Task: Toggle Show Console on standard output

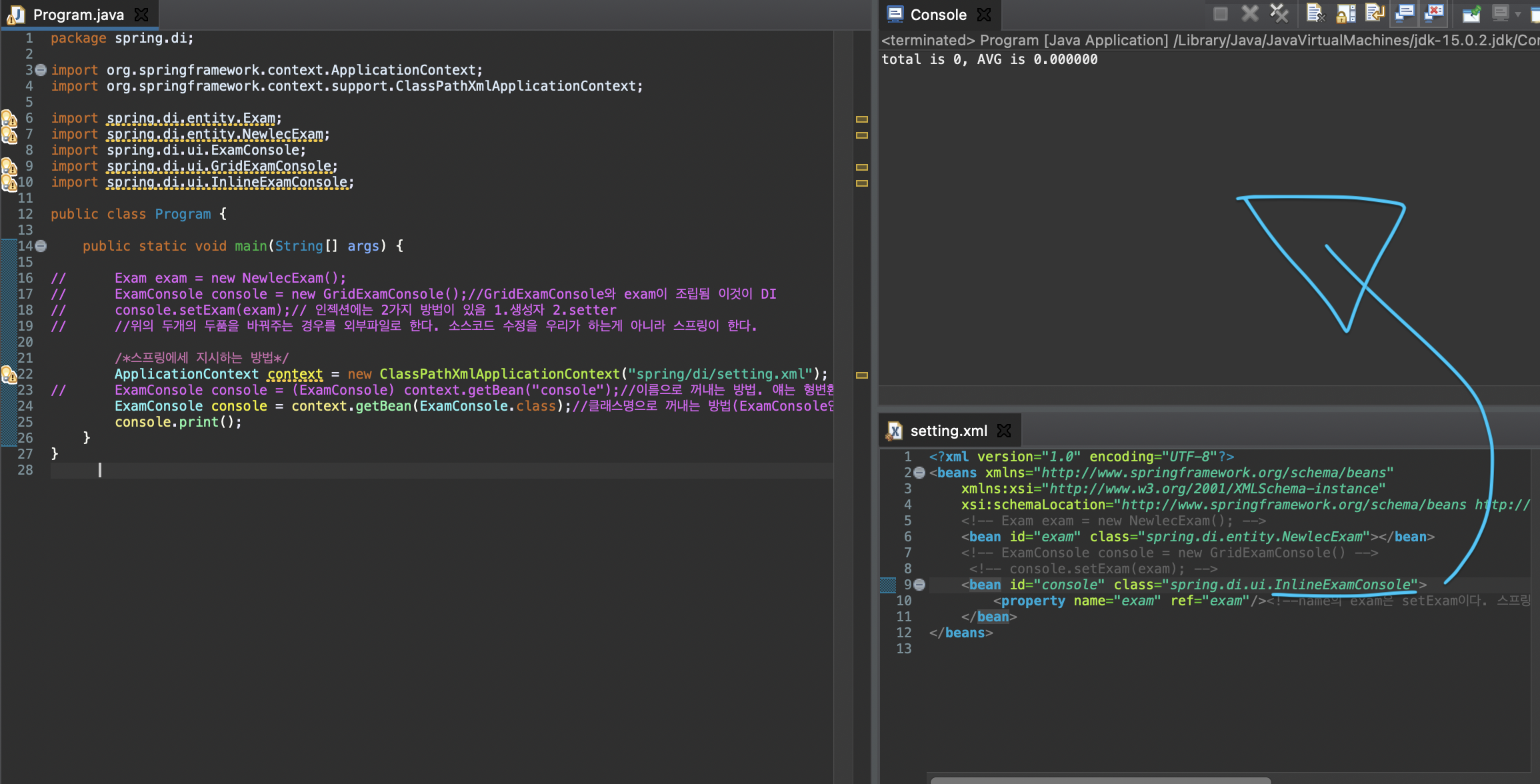Action: (1405, 13)
